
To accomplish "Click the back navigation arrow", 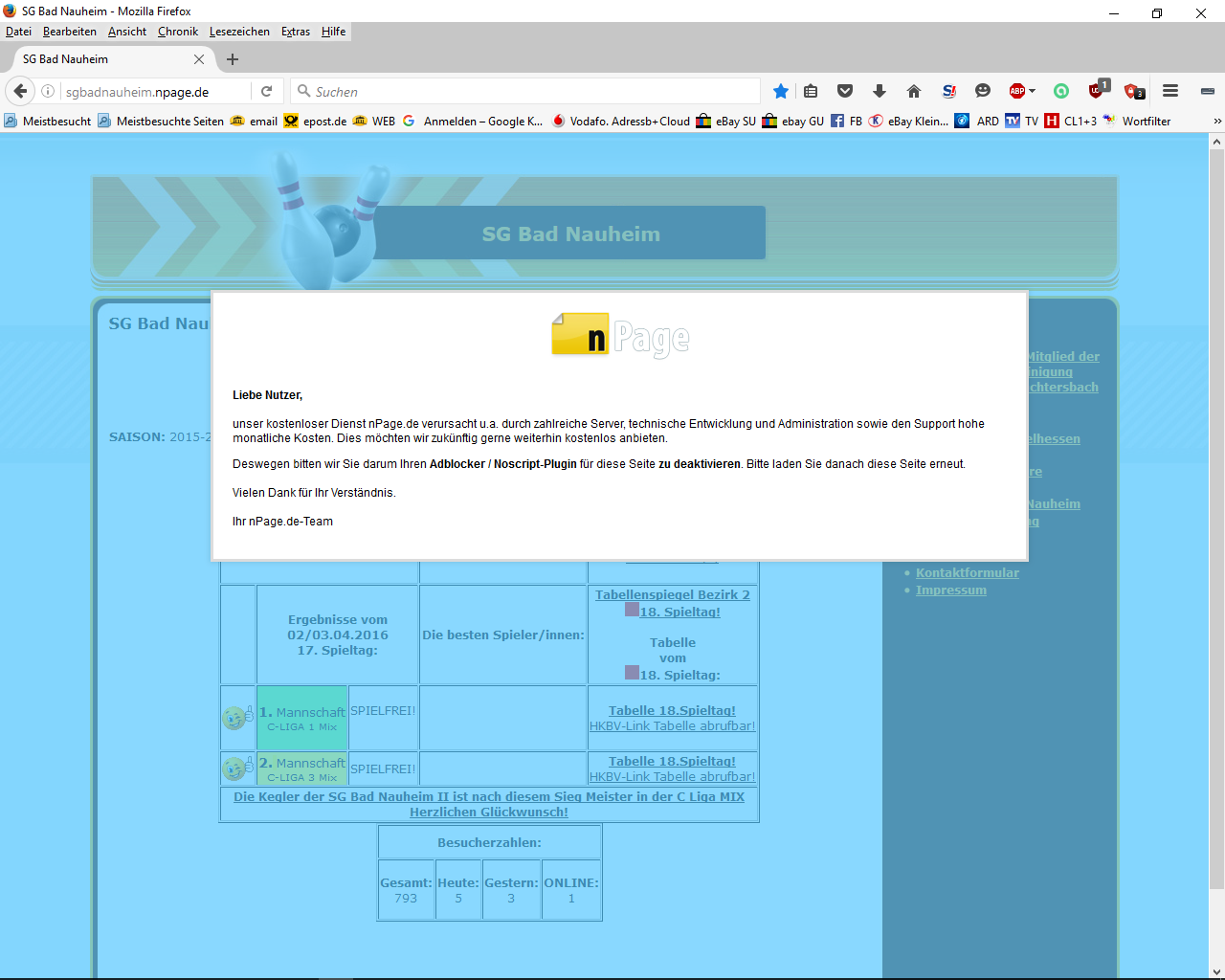I will 20,91.
